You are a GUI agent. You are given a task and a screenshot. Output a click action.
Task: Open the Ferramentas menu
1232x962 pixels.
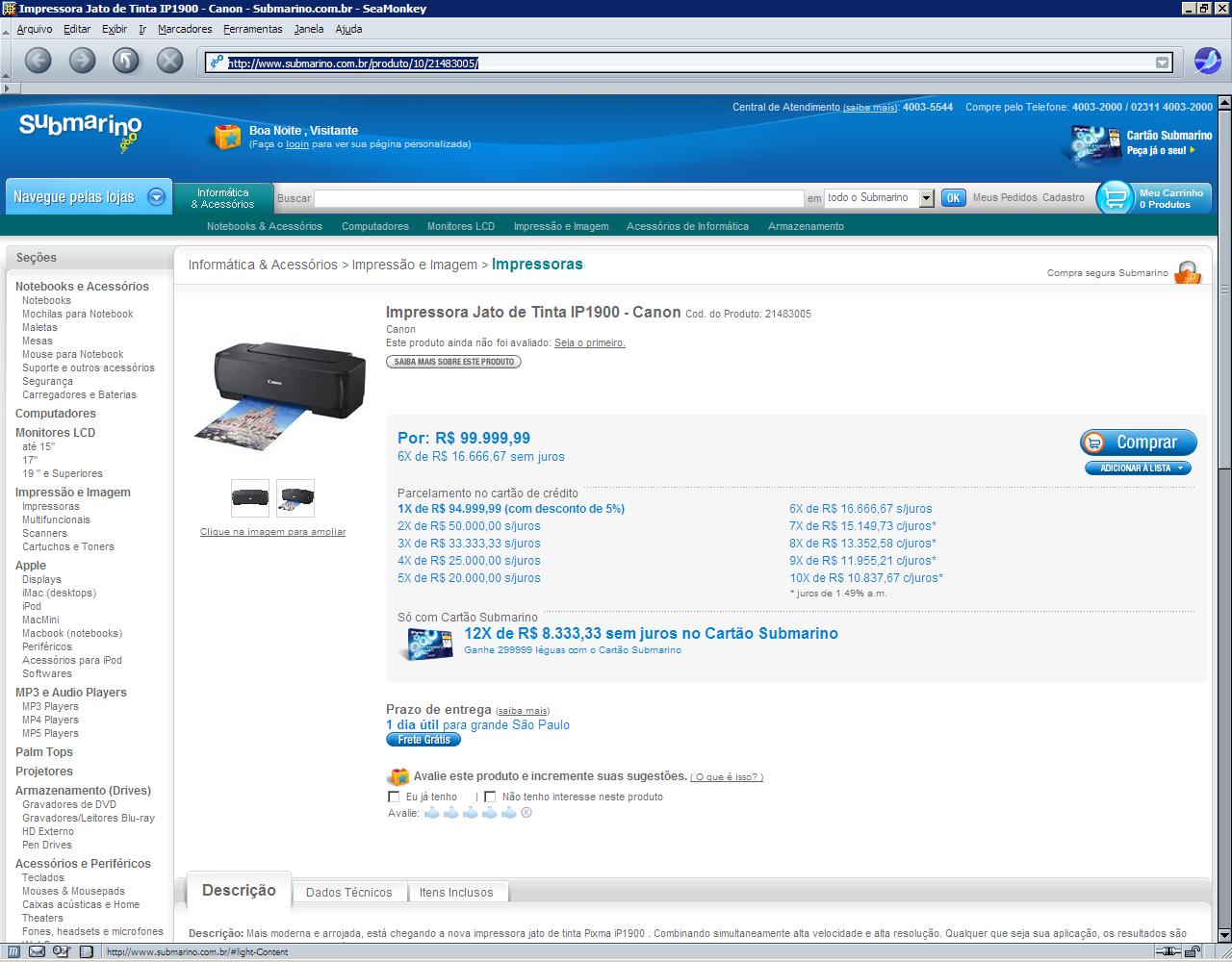(x=253, y=29)
